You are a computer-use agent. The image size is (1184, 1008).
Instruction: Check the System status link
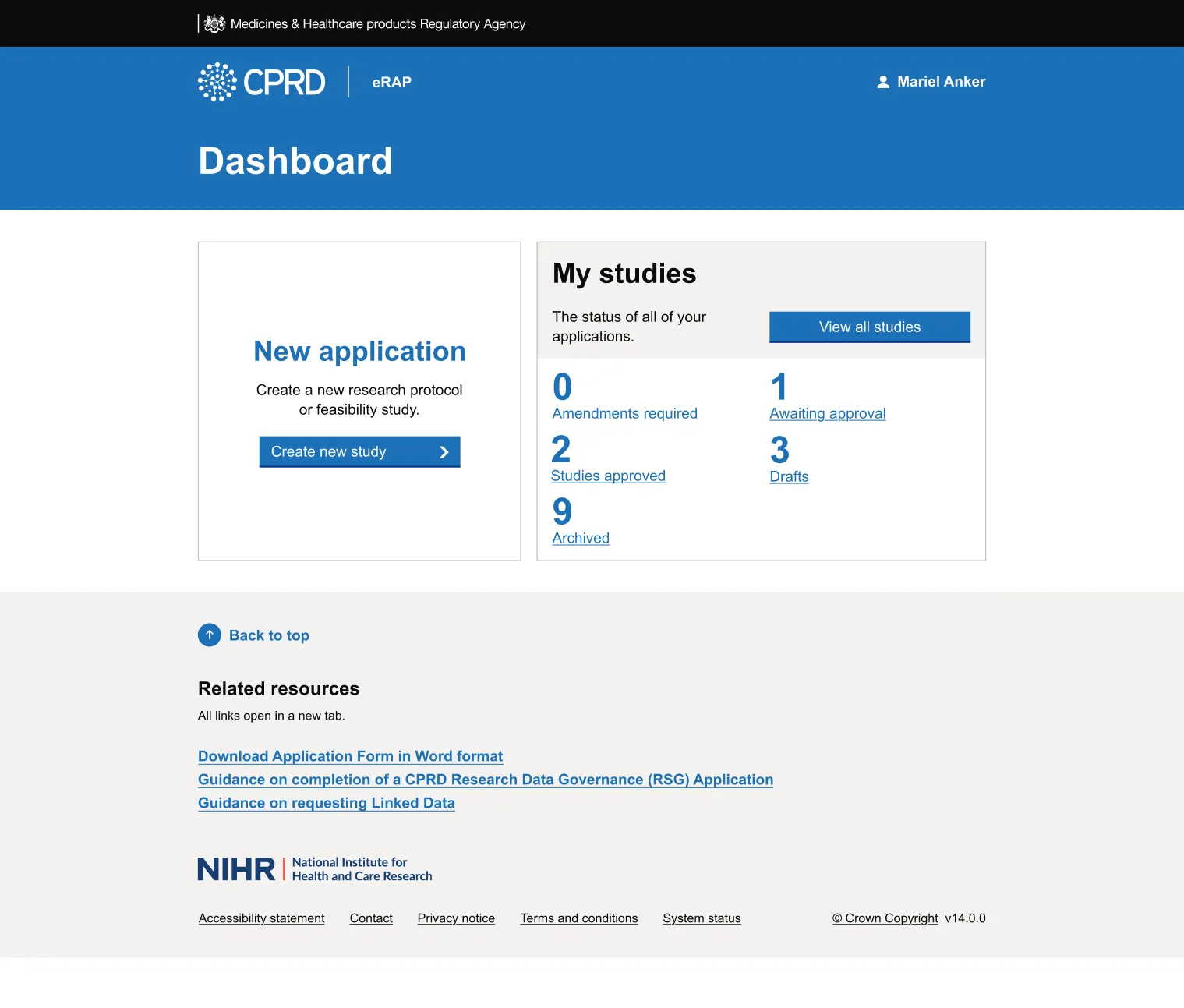click(x=701, y=918)
